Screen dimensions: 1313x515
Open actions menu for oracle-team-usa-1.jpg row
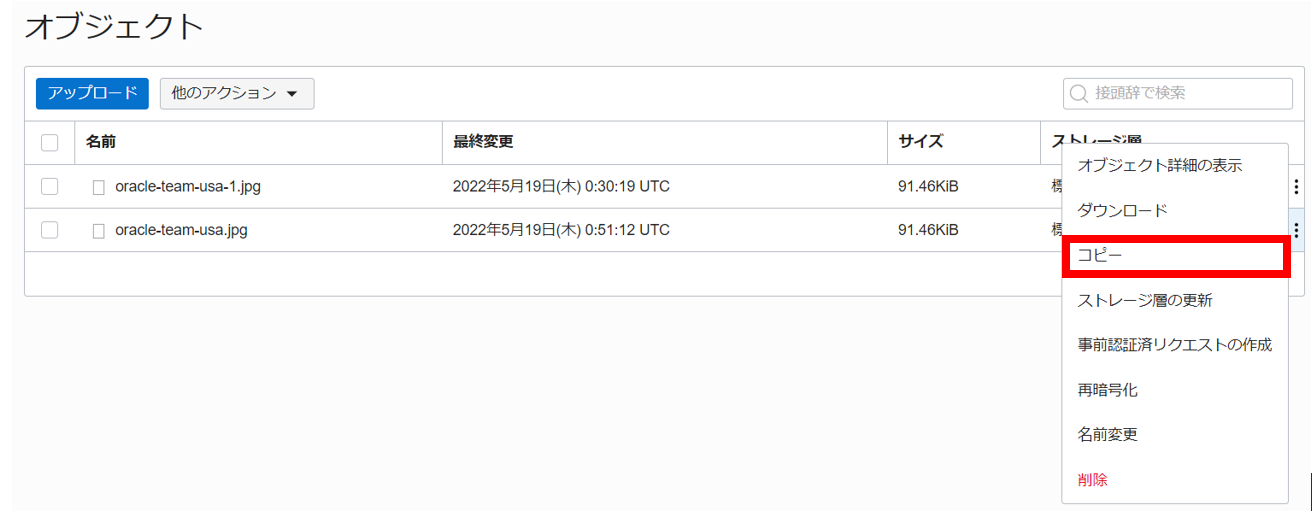point(1296,186)
